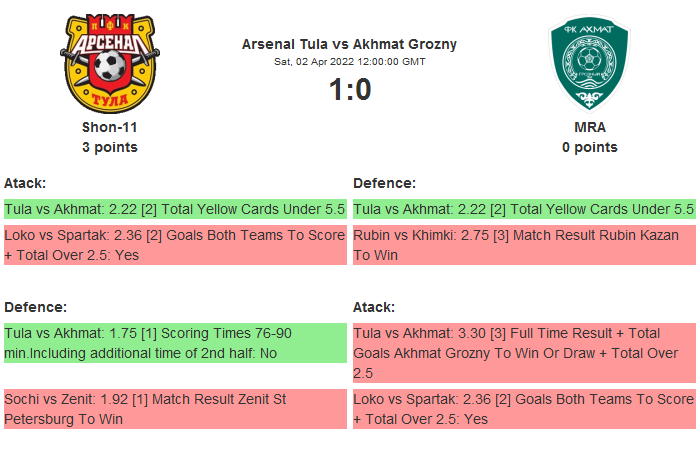Select the green Scoring Times 76-90 min bet

click(x=175, y=343)
